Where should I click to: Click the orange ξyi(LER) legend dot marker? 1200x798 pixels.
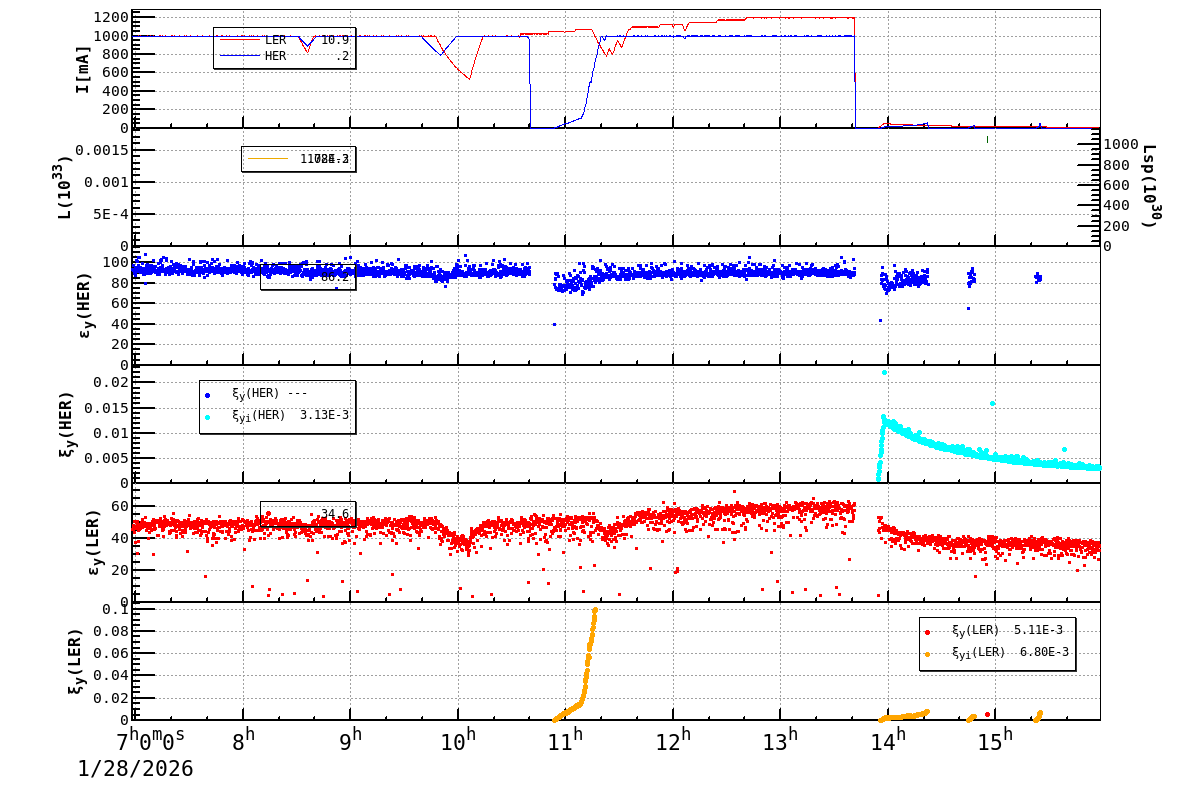tap(927, 654)
